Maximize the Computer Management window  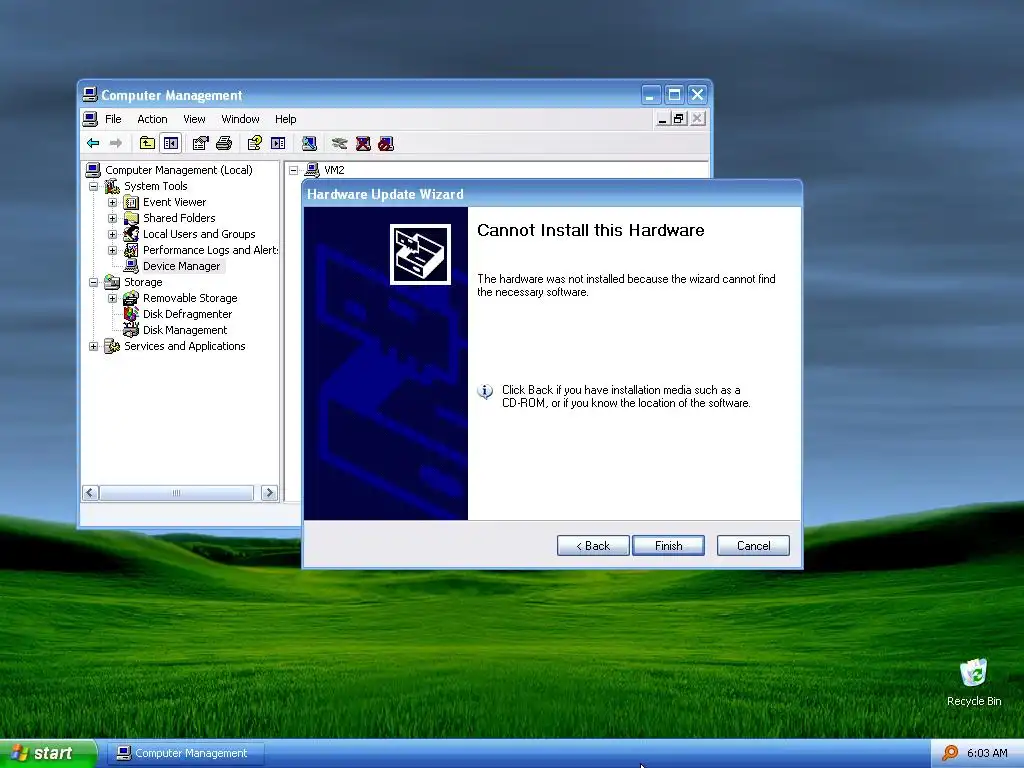[x=674, y=95]
